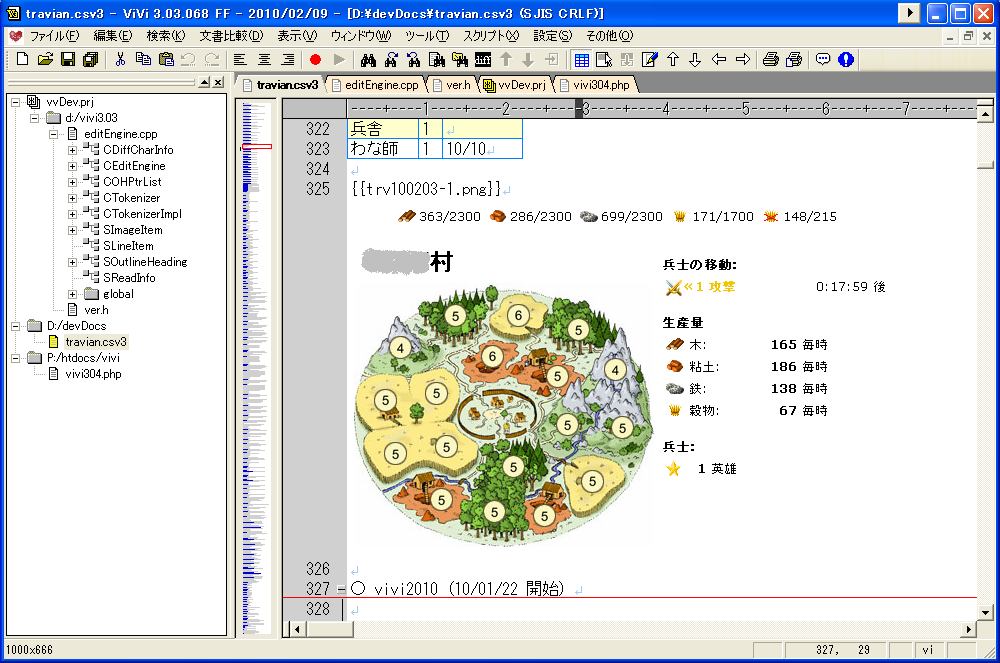Collapse the vvDev.prj root node
Viewport: 1000px width, 663px height.
(15, 102)
